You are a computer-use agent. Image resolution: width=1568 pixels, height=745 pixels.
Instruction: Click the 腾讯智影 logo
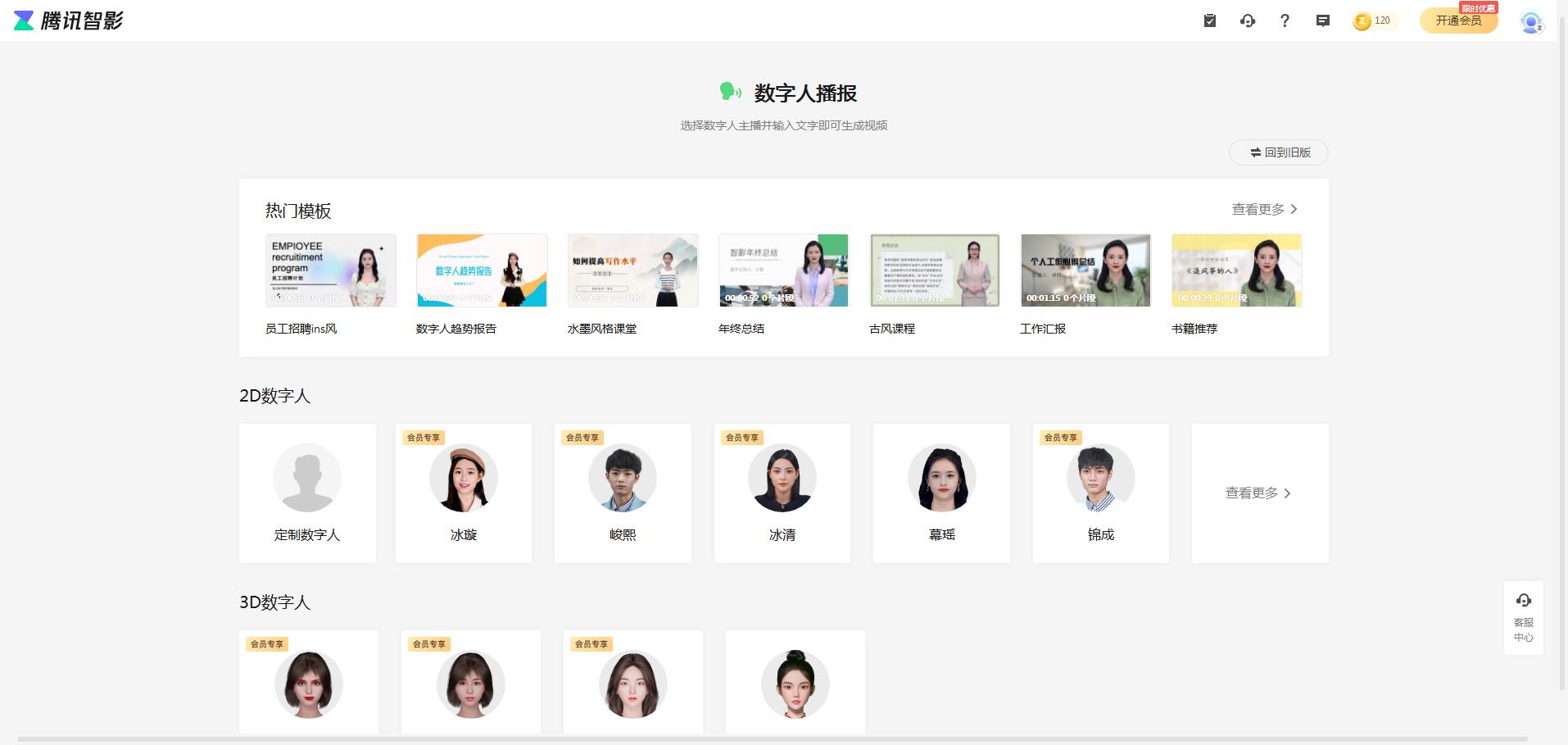pyautogui.click(x=69, y=20)
